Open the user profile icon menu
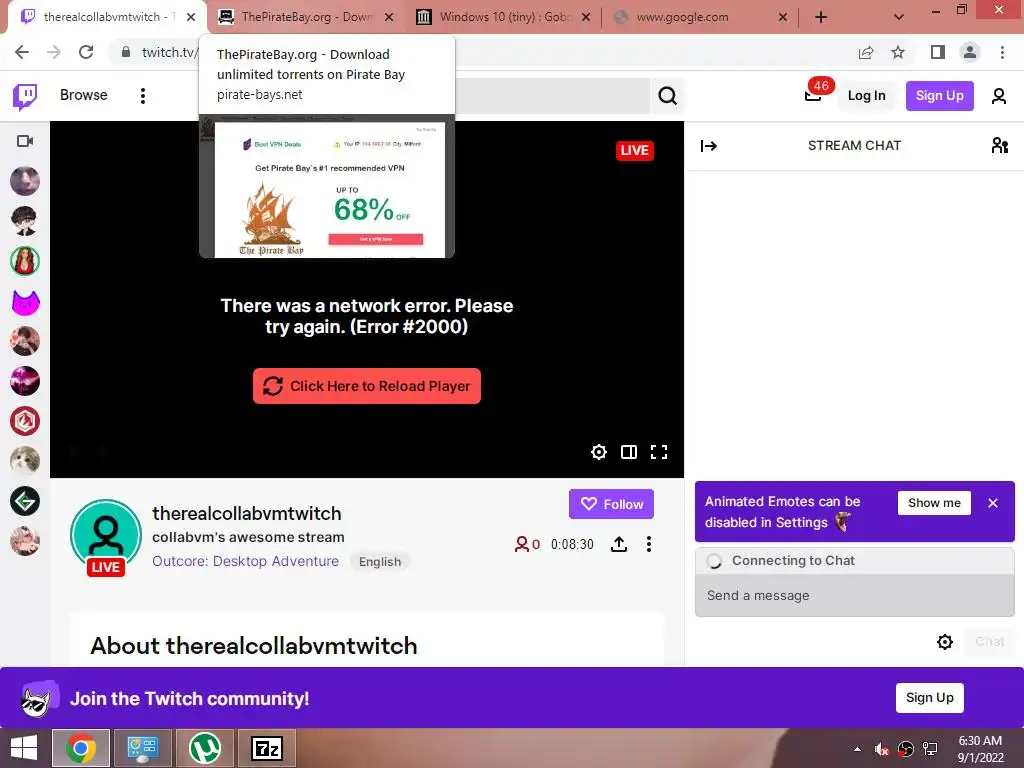Screen dimensions: 1024x768 tap(999, 96)
